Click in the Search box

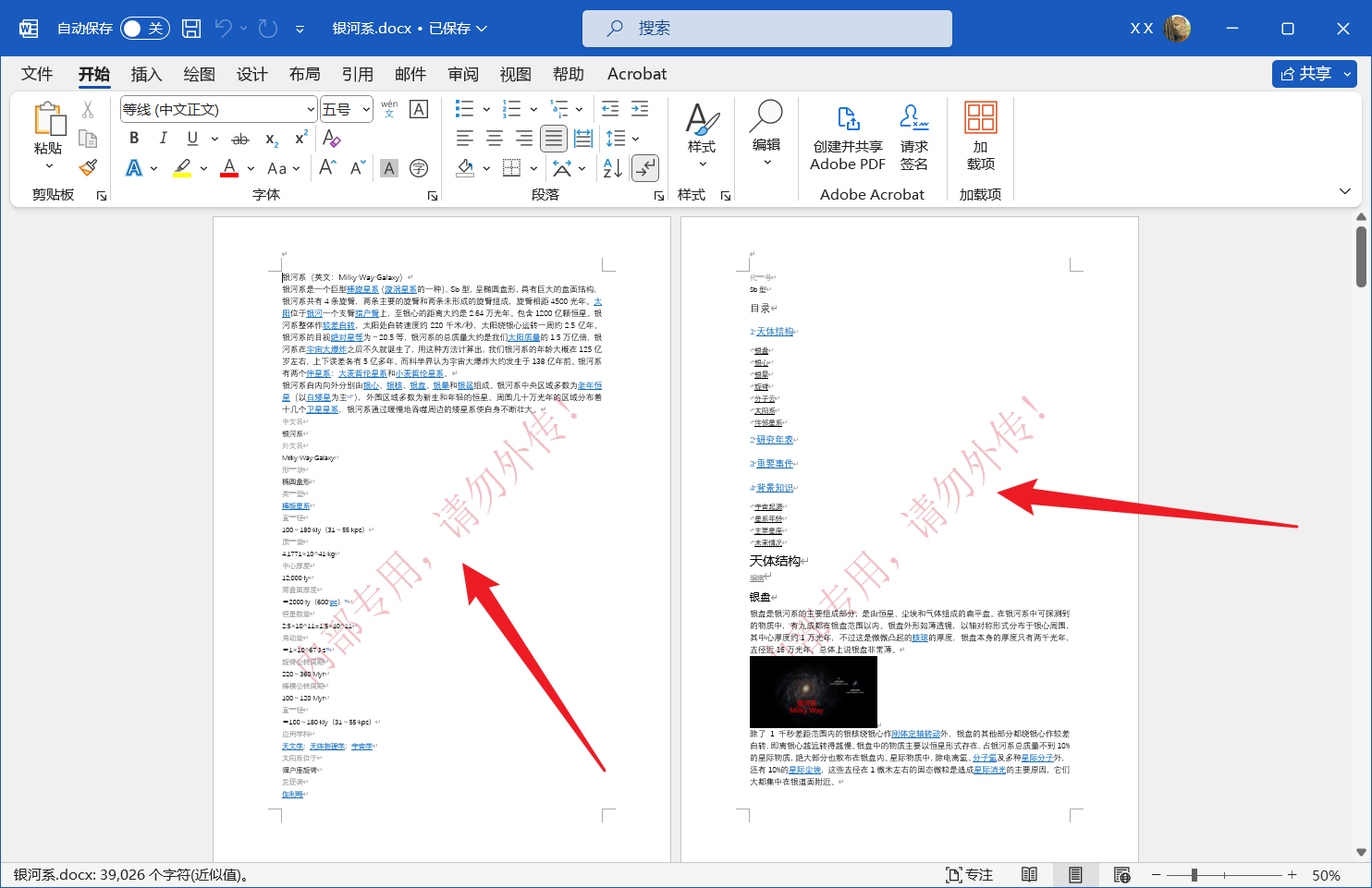767,29
